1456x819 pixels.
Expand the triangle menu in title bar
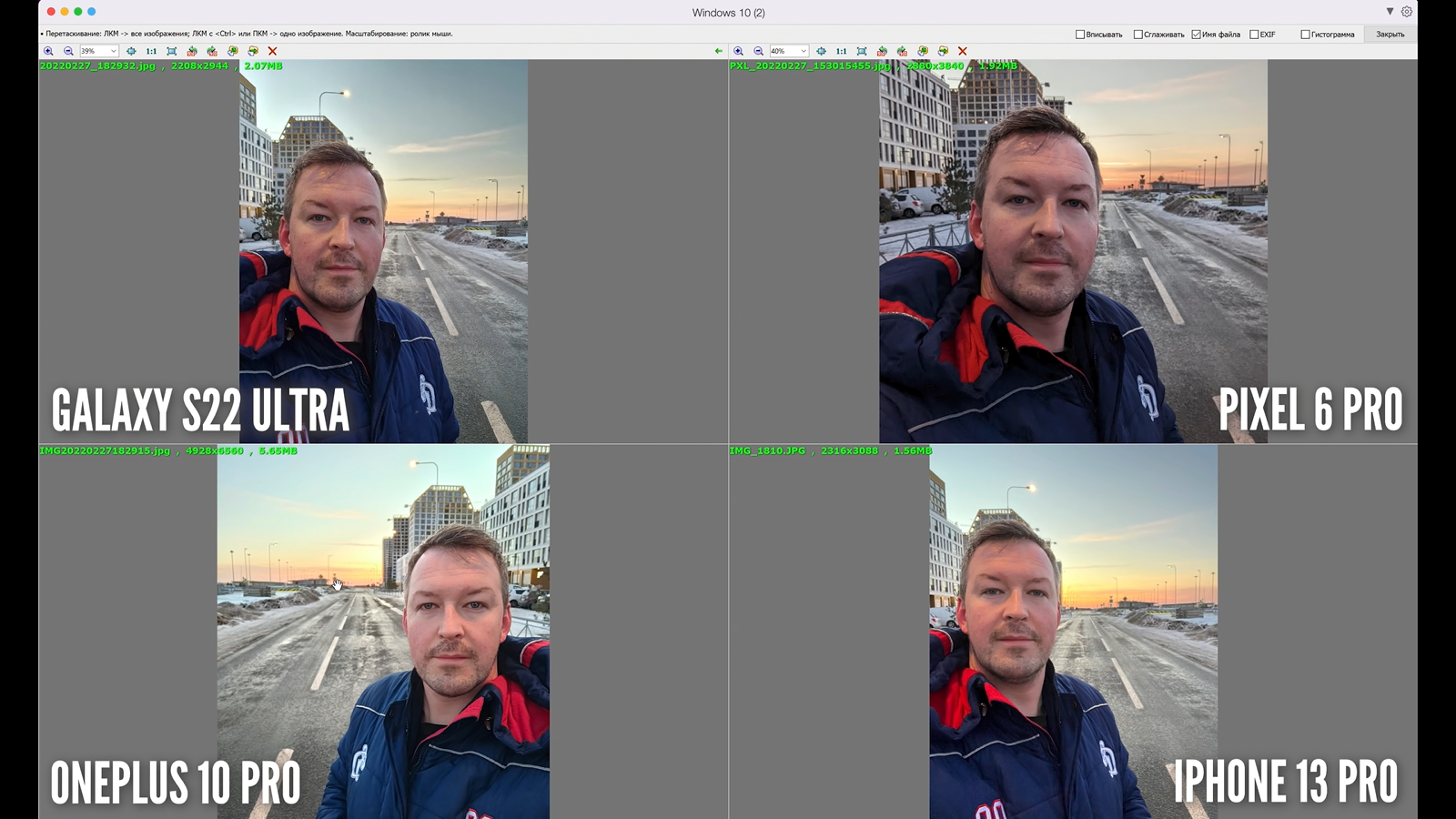pos(1390,12)
